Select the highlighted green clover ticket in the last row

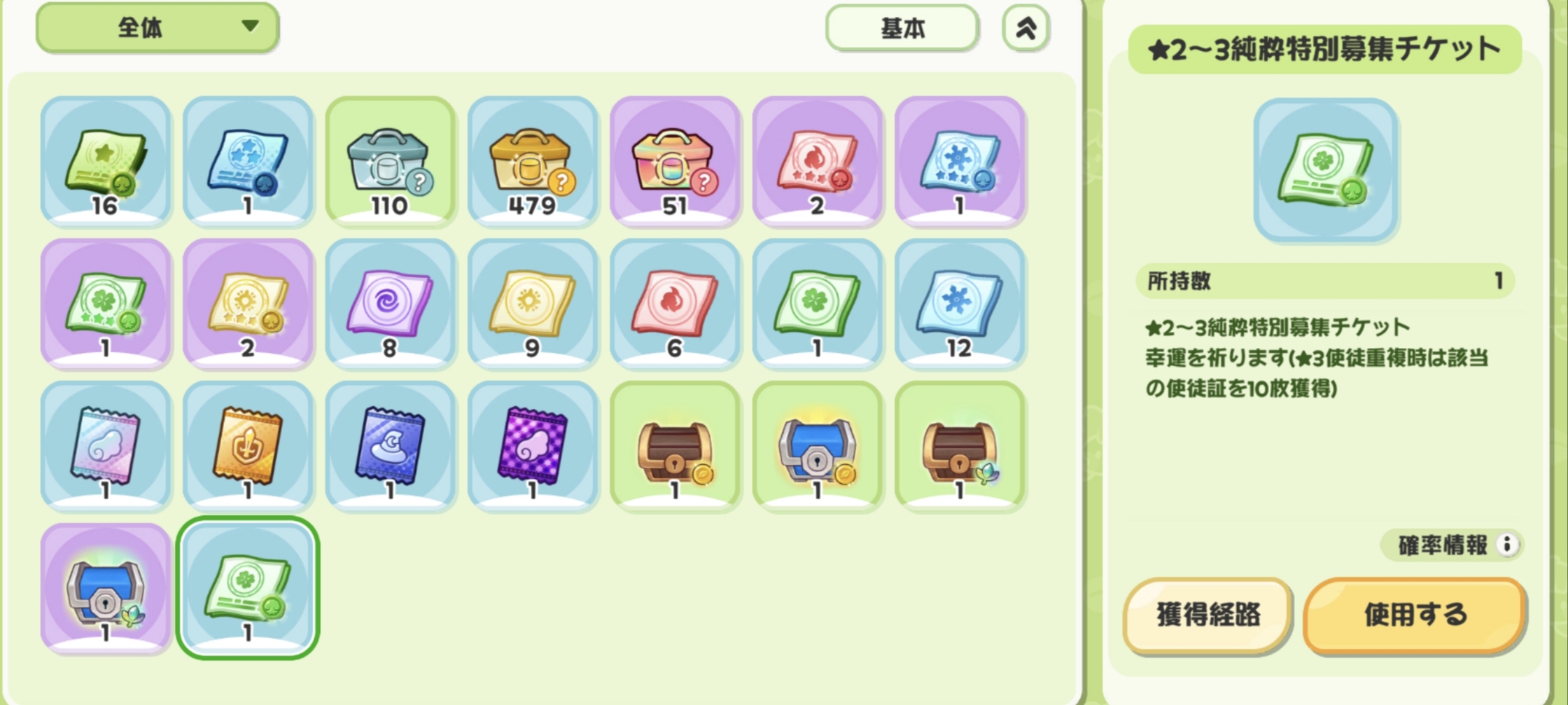pyautogui.click(x=248, y=589)
